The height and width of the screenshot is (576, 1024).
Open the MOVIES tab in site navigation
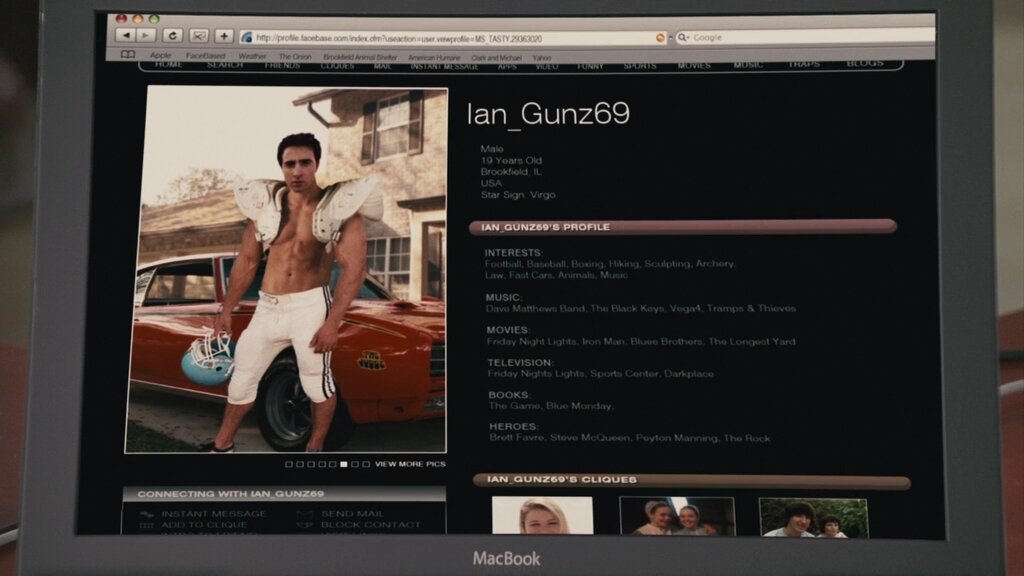pyautogui.click(x=694, y=65)
